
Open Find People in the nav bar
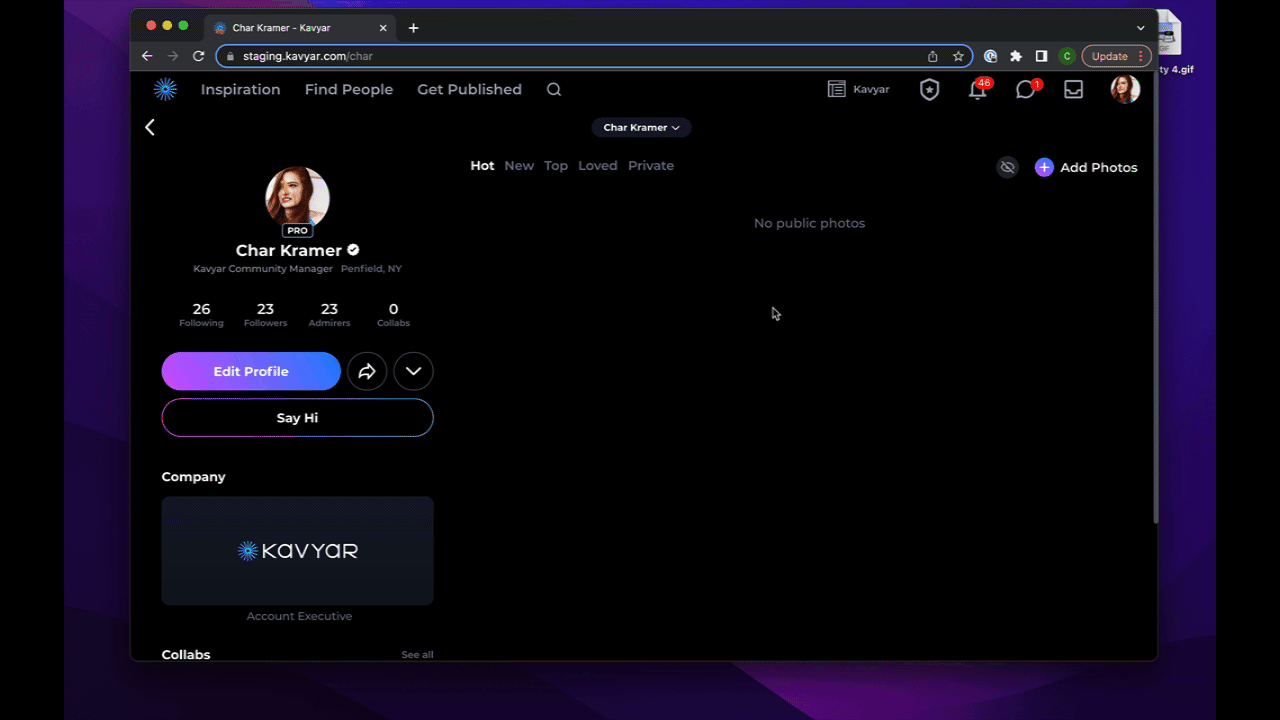tap(349, 89)
